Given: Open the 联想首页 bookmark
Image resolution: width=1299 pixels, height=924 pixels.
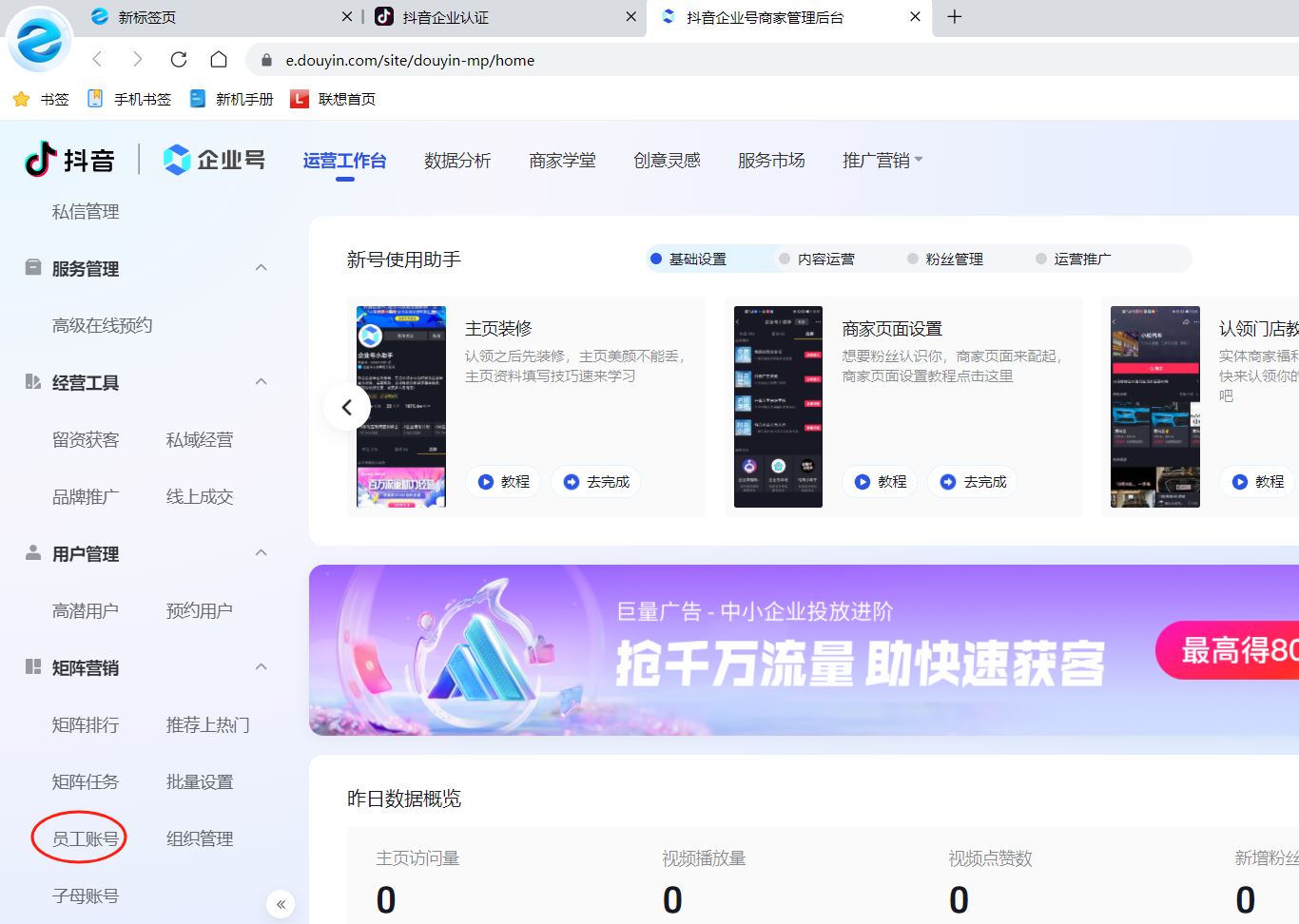Looking at the screenshot, I should tap(333, 99).
